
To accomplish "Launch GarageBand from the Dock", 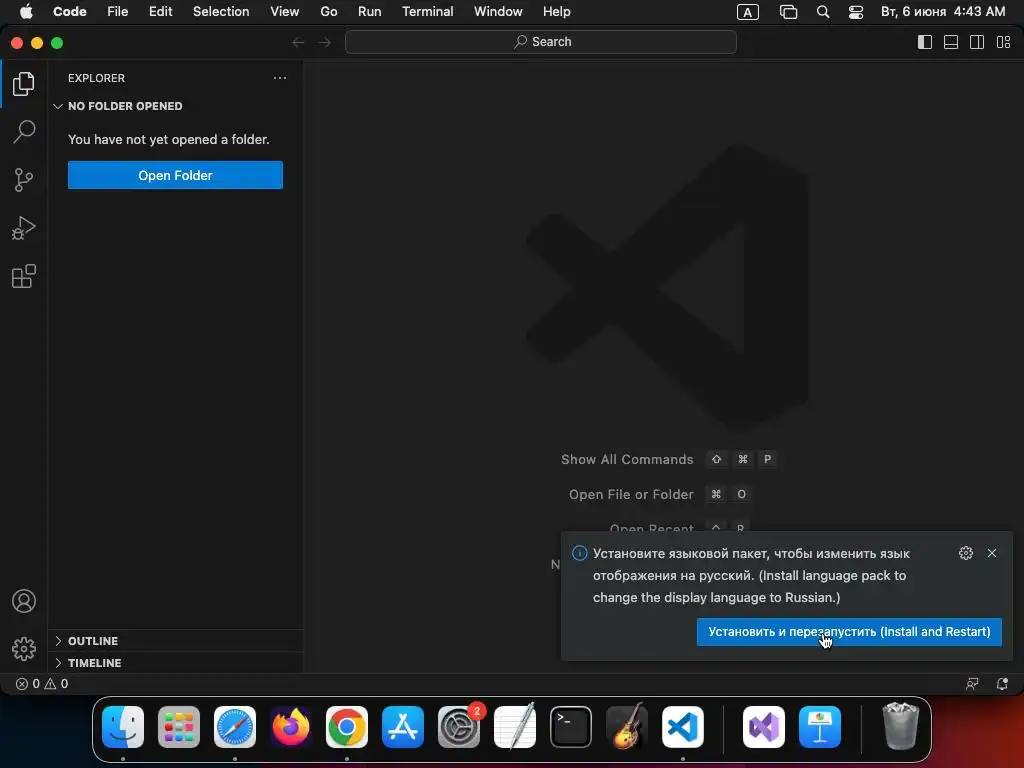I will pos(627,727).
